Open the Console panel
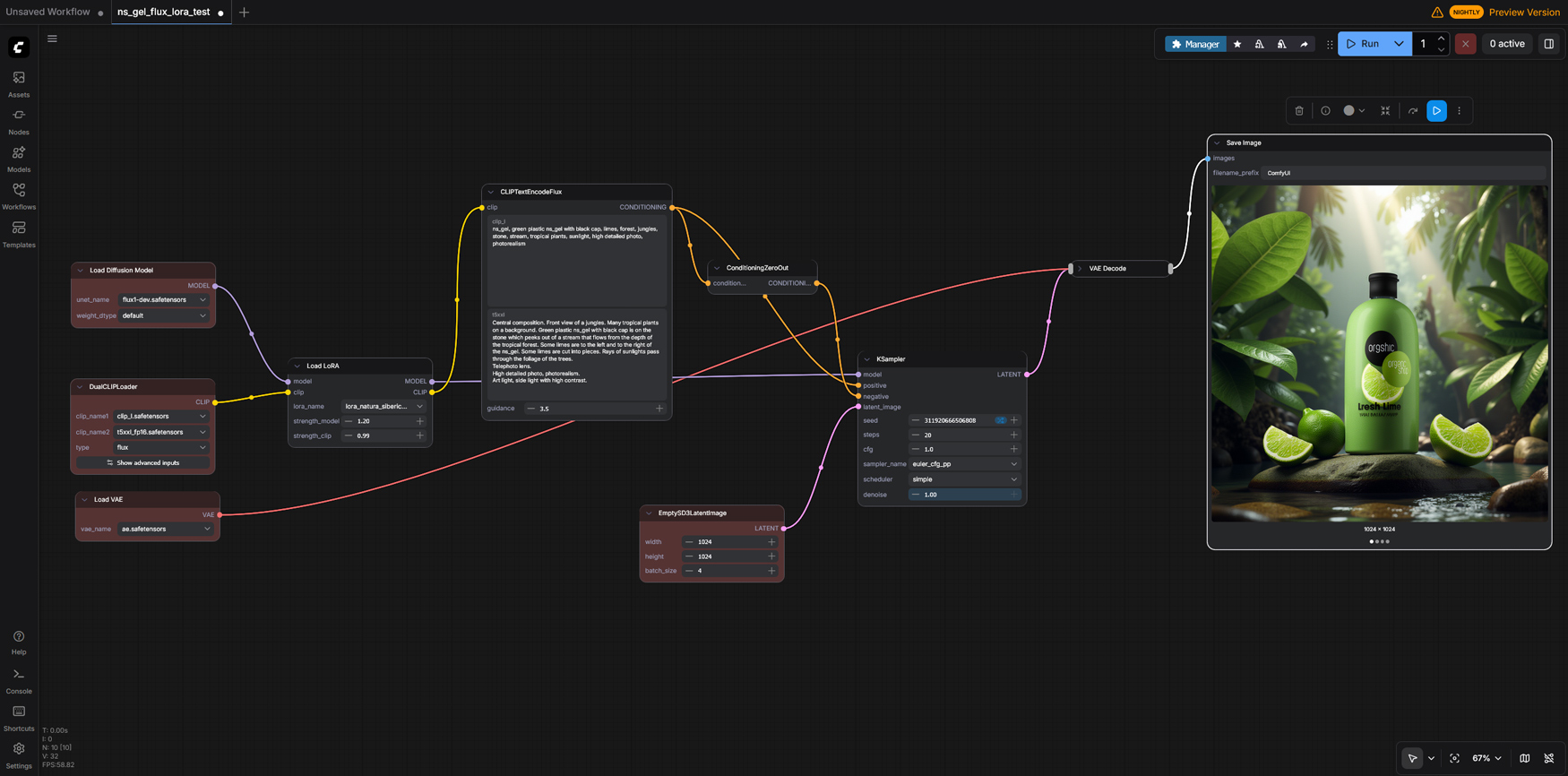Screen dimensions: 1568x776 click(x=19, y=681)
